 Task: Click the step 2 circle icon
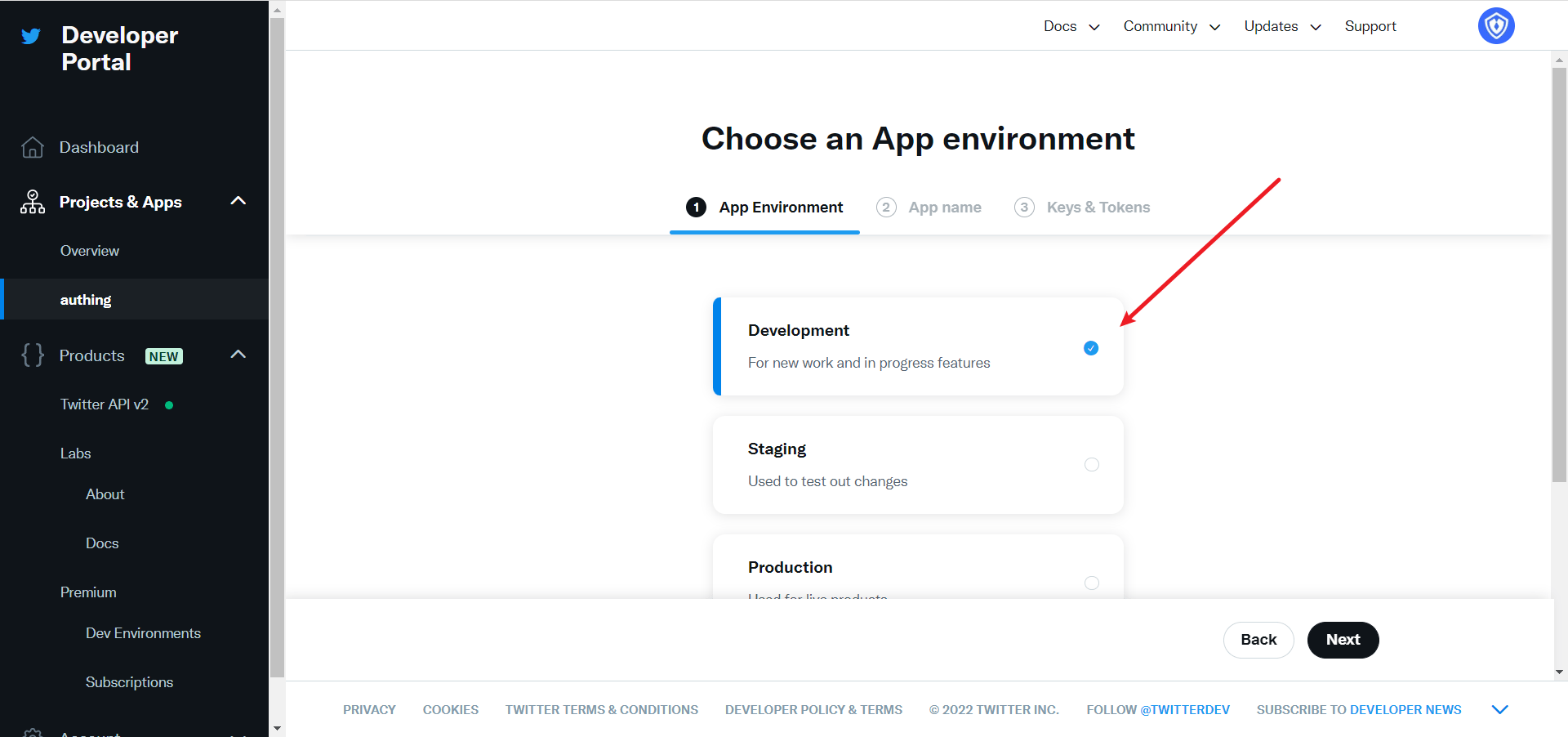(x=886, y=208)
